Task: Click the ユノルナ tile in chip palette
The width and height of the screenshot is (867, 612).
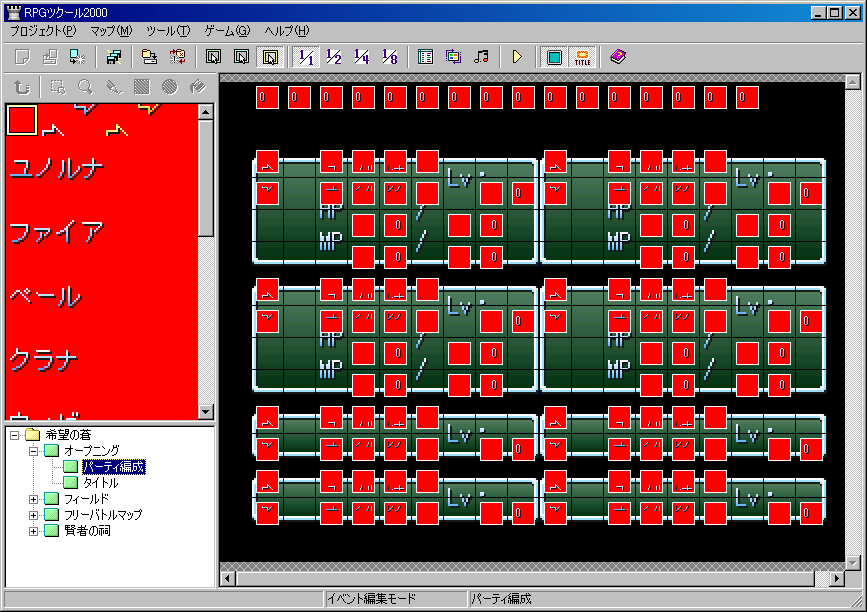Action: [56, 168]
